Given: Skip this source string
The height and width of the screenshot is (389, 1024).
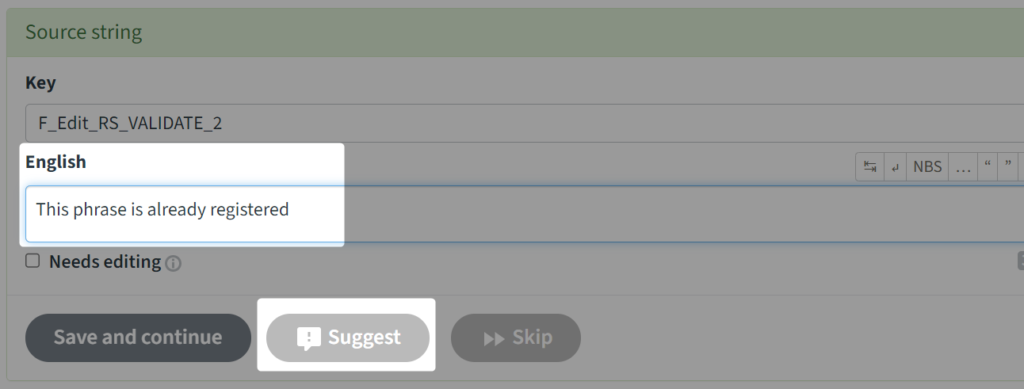Looking at the screenshot, I should pyautogui.click(x=516, y=337).
